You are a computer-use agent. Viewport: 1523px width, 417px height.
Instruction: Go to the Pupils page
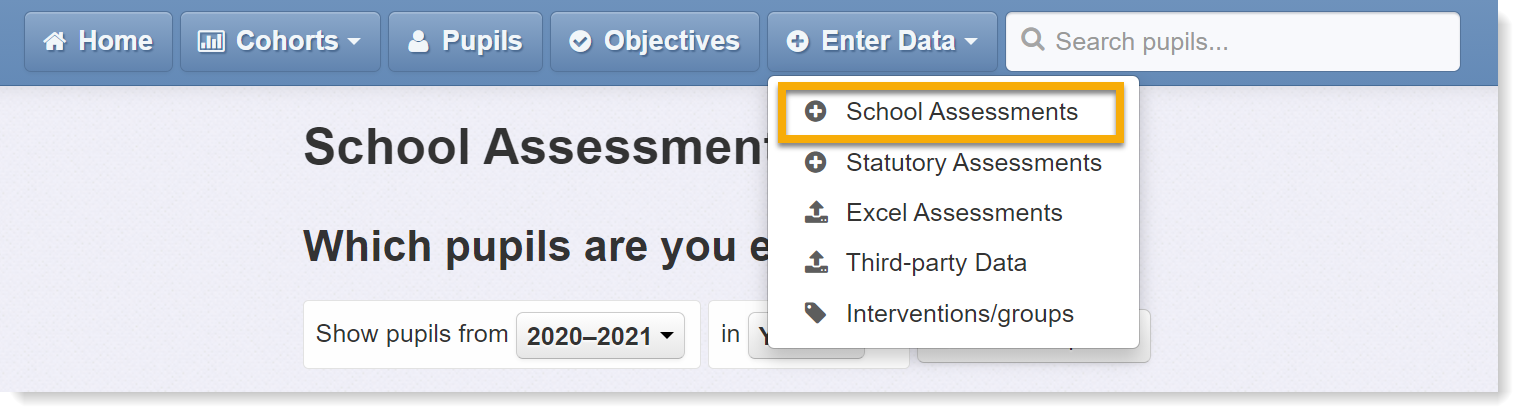(x=465, y=42)
